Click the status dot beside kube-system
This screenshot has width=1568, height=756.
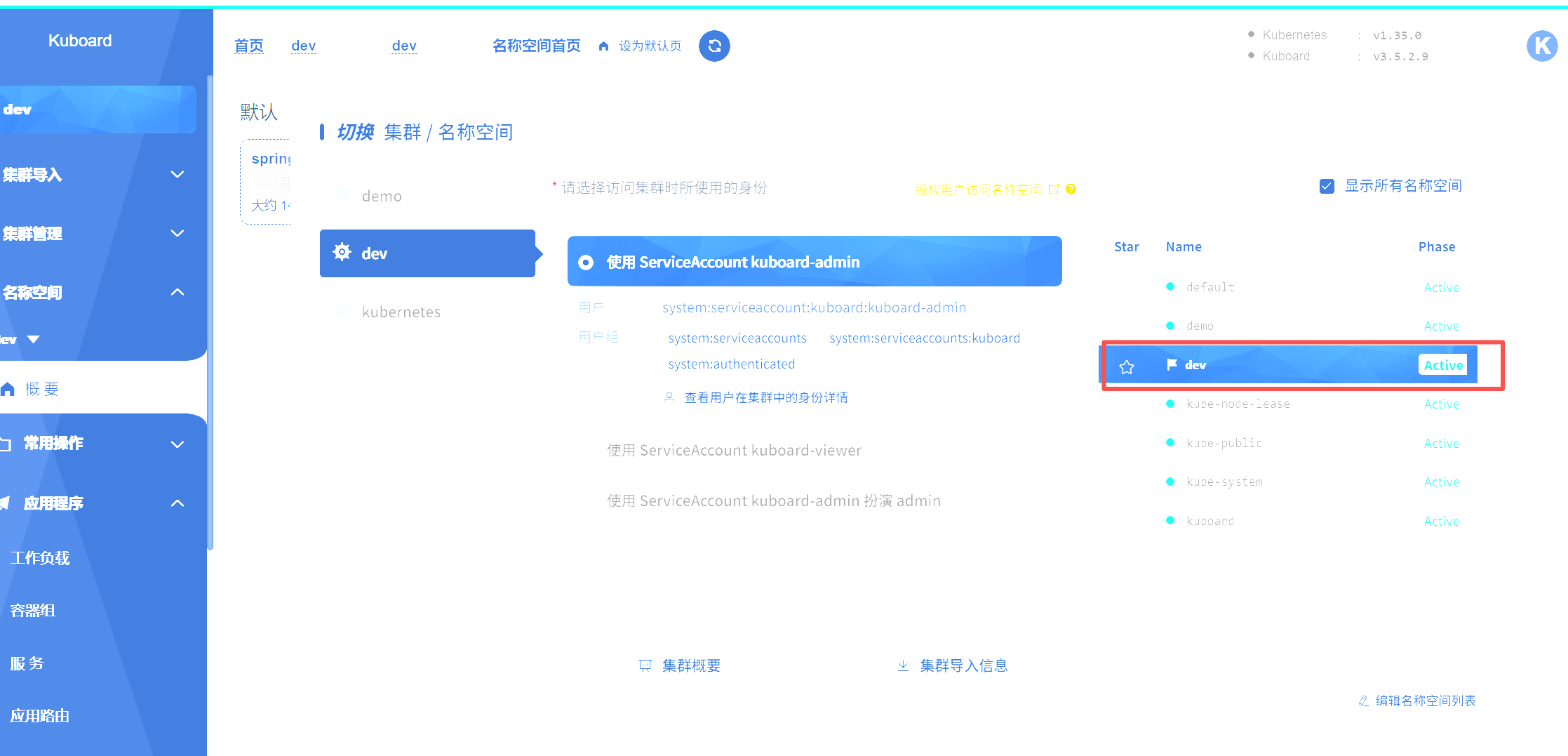click(1170, 482)
